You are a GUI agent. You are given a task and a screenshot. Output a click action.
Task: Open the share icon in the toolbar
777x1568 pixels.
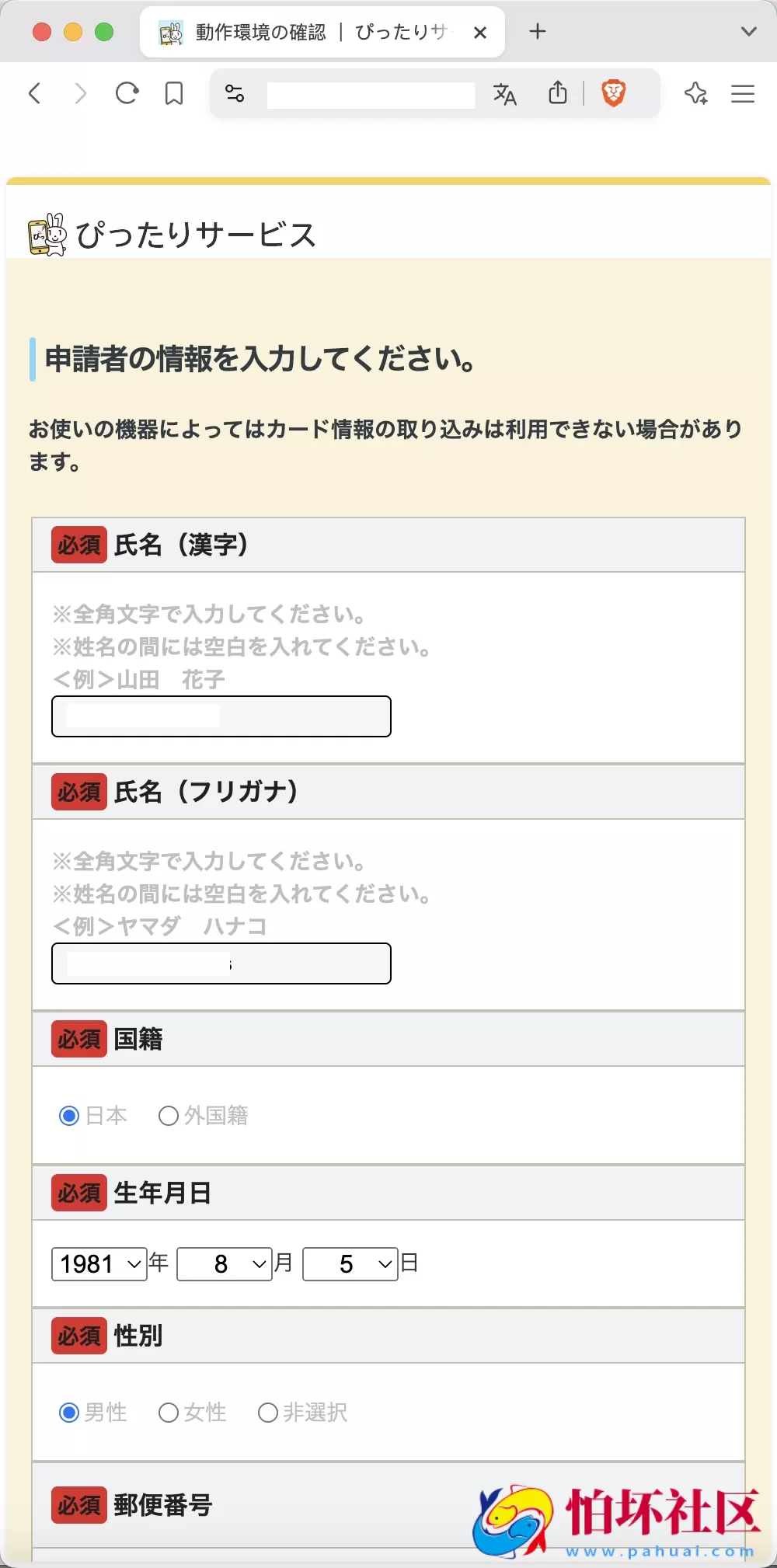pos(558,93)
